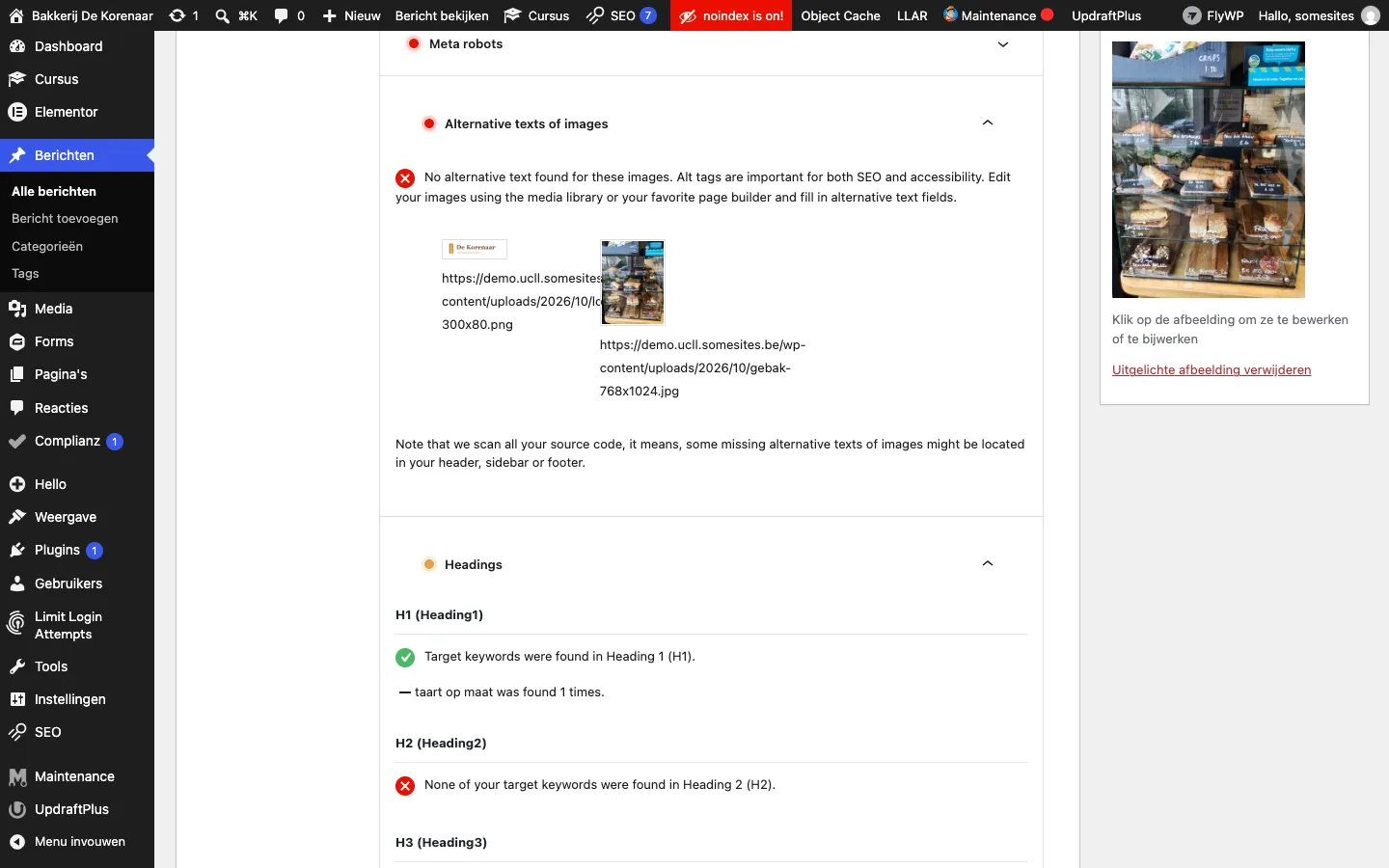
Task: Click the Meta robots section title
Action: (466, 44)
